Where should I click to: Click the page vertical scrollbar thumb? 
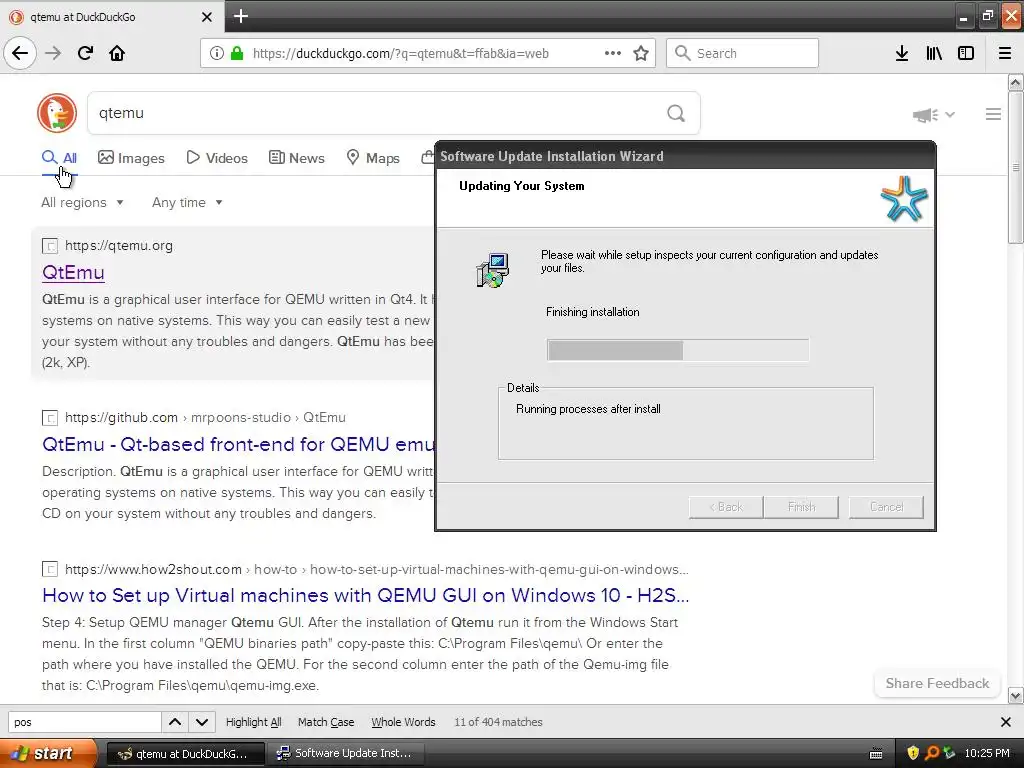tap(1016, 167)
